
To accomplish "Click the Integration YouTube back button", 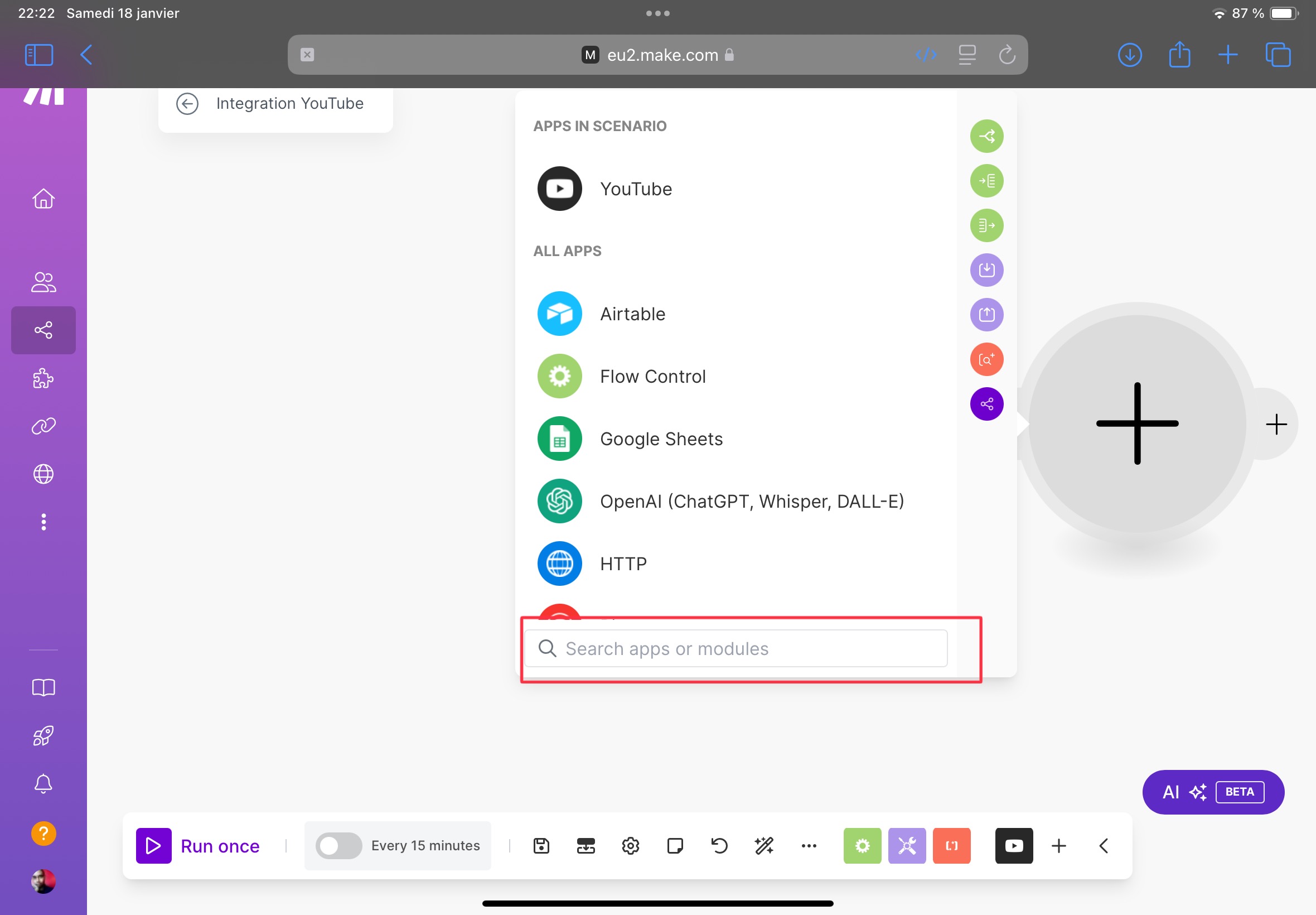I will [187, 103].
